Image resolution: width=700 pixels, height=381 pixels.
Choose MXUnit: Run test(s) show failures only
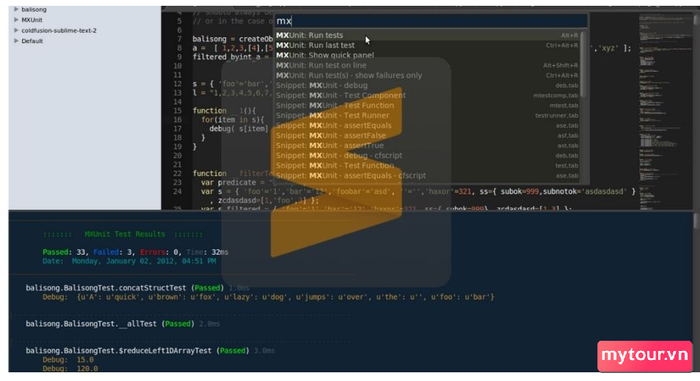pyautogui.click(x=427, y=75)
